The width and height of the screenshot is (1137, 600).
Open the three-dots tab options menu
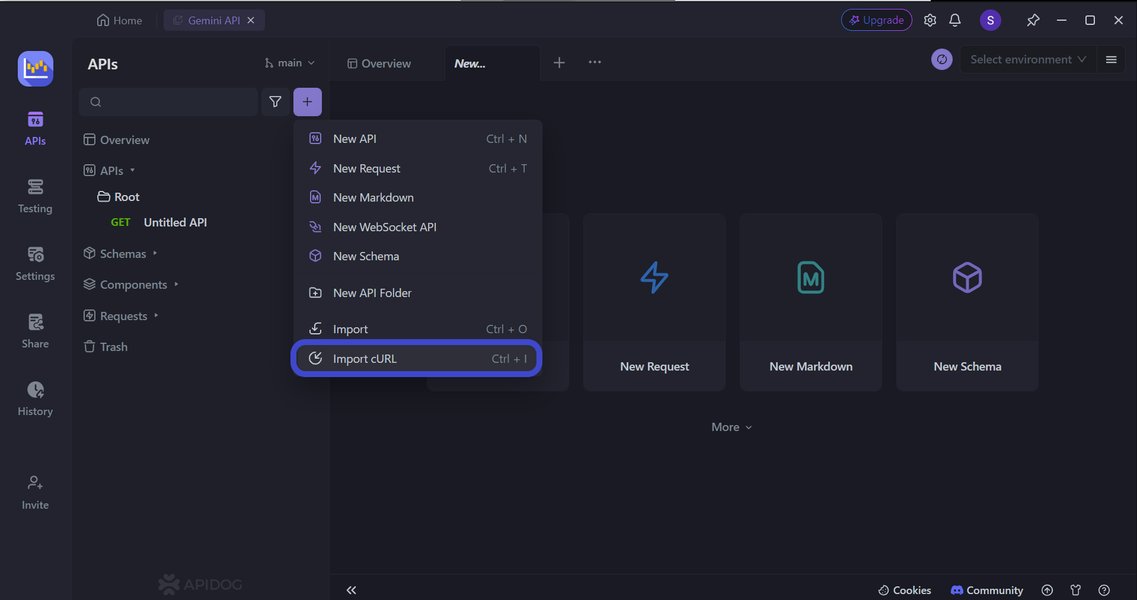point(595,62)
